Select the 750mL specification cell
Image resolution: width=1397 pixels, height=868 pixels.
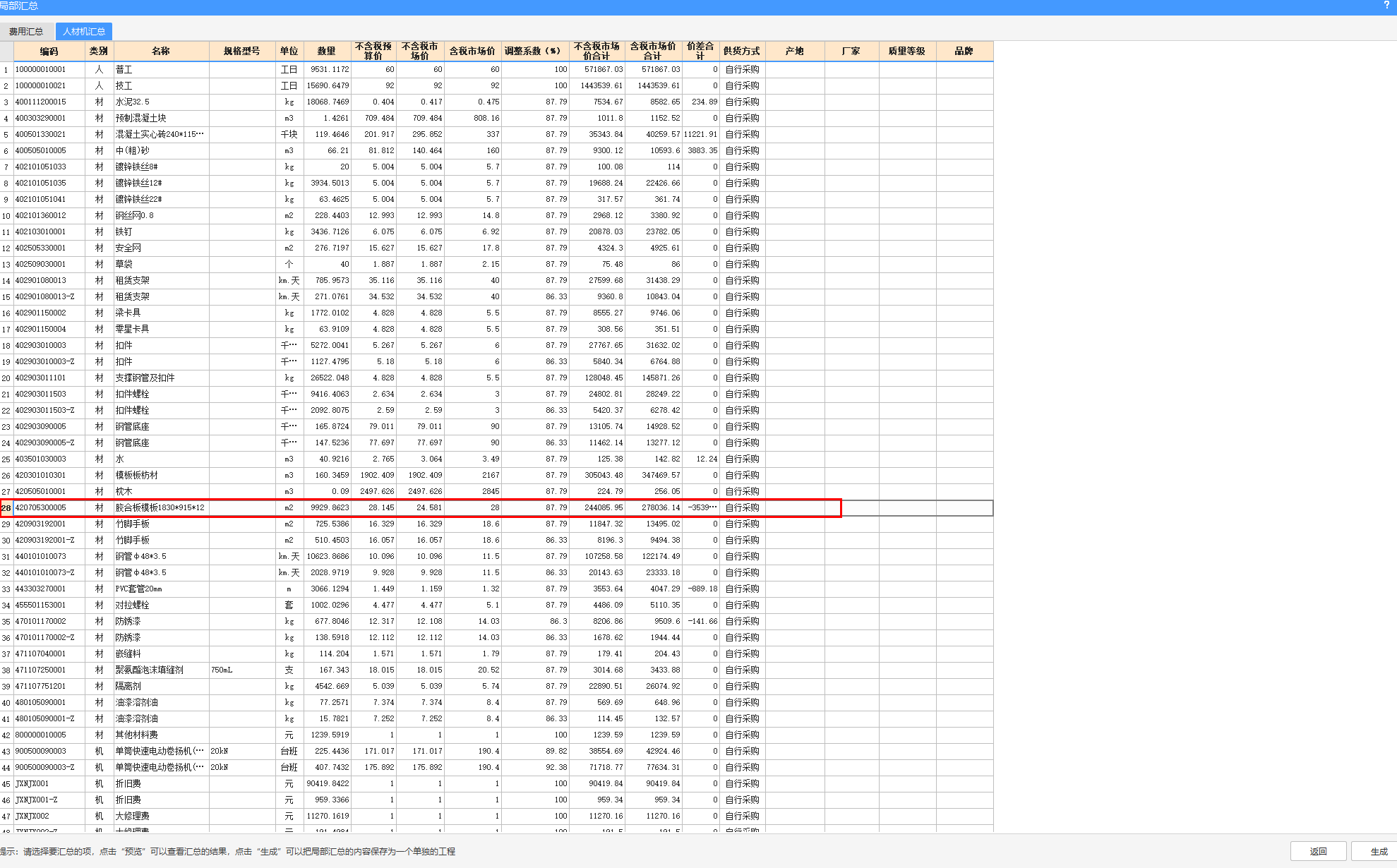242,670
